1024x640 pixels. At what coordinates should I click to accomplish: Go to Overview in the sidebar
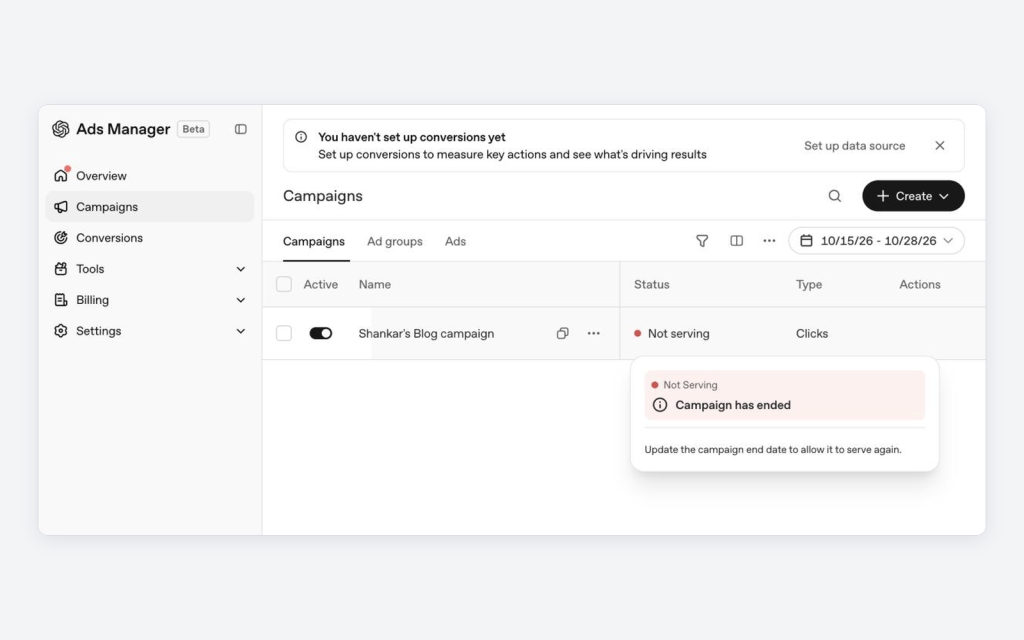click(x=150, y=175)
